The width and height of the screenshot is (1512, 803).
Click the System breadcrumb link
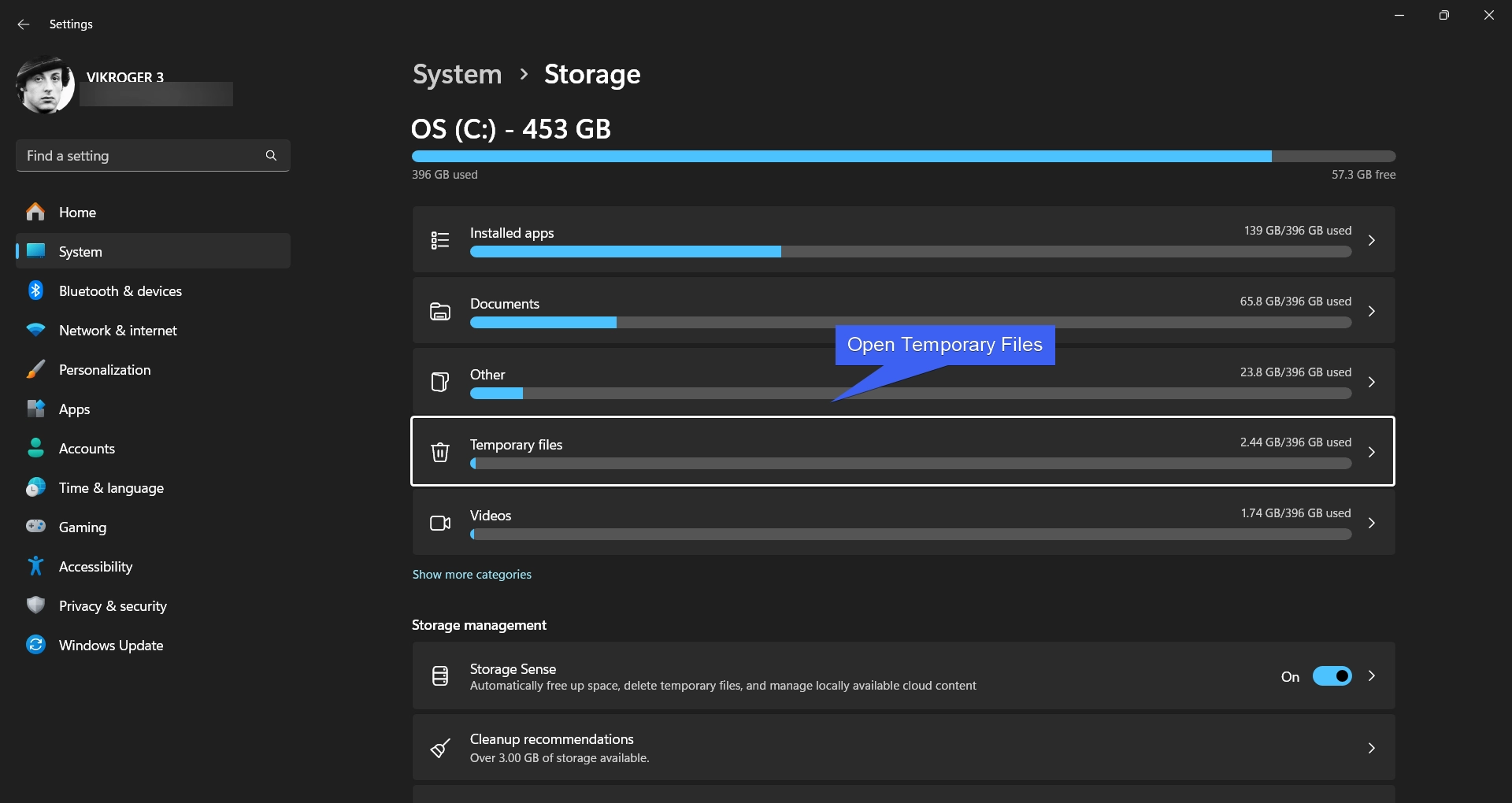tap(457, 74)
